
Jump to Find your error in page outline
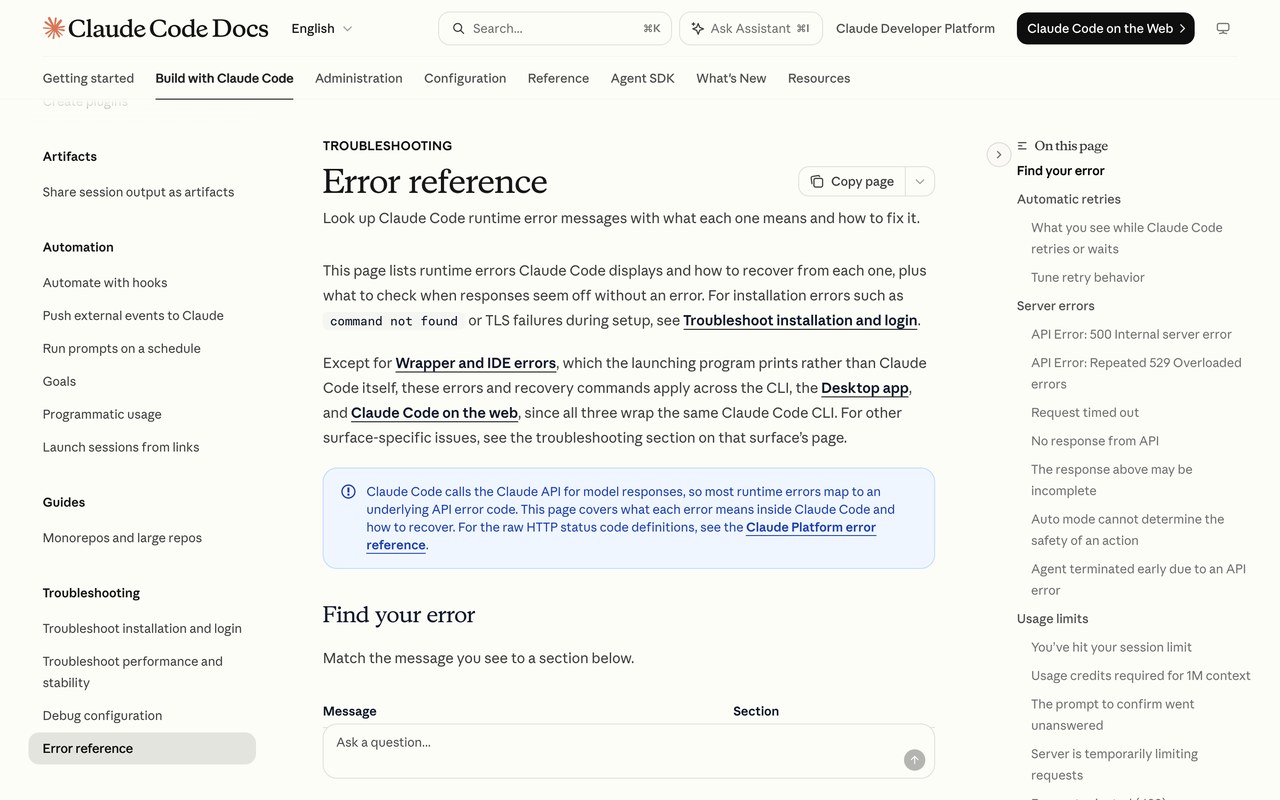tap(1060, 171)
